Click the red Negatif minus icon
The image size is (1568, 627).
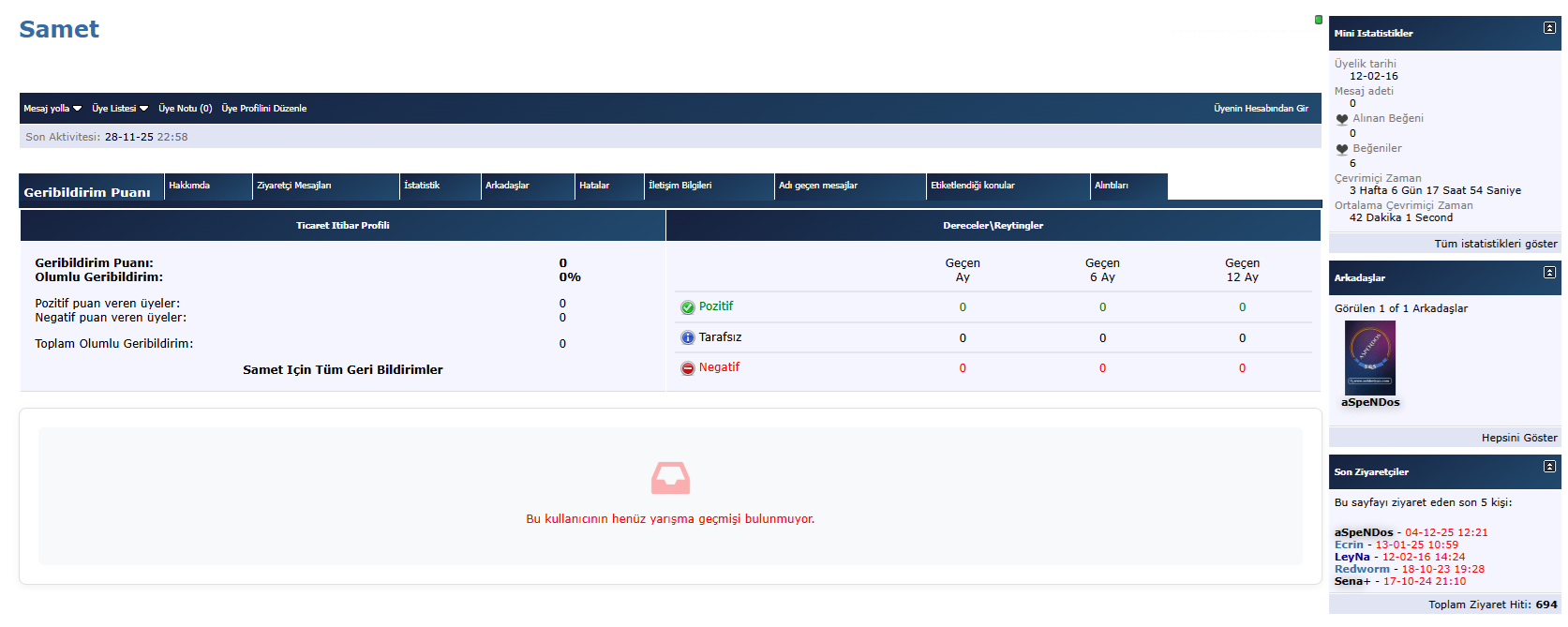(x=687, y=368)
